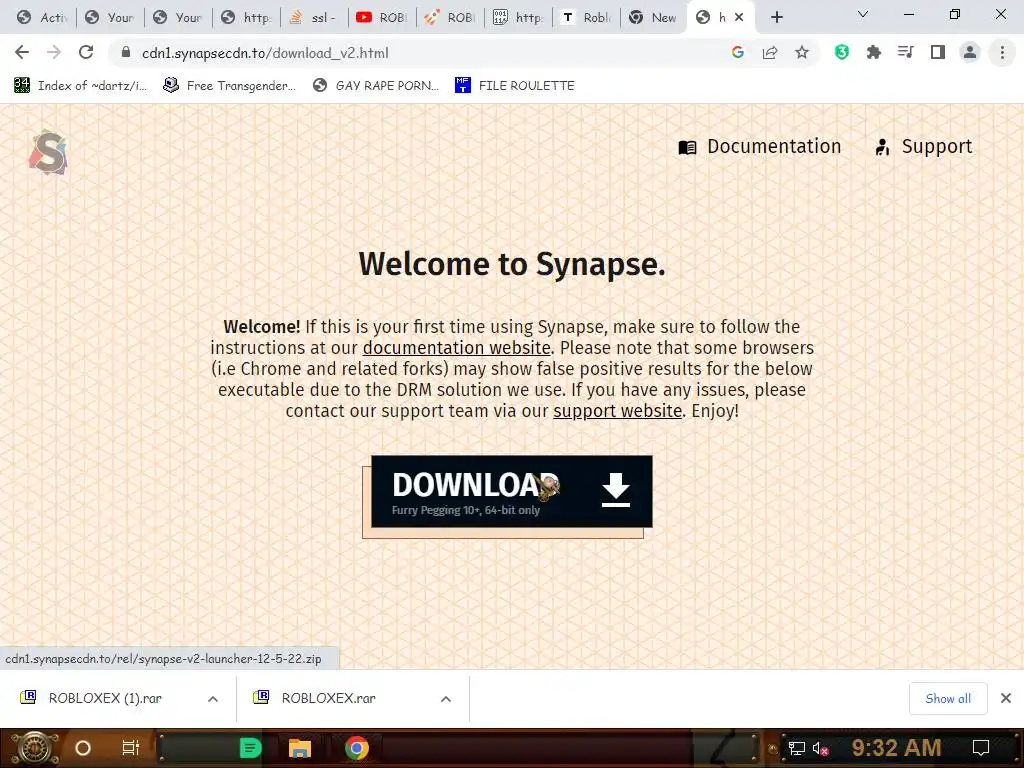Open the 9:32 AM clock

[896, 748]
